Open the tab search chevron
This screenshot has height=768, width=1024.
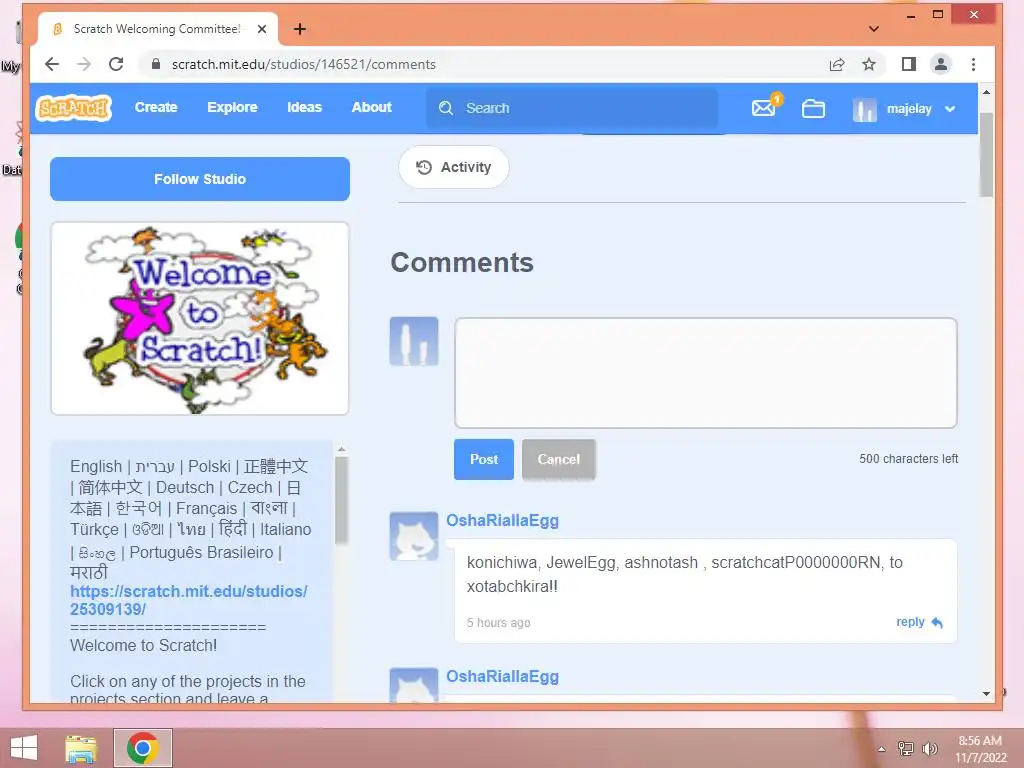(874, 29)
